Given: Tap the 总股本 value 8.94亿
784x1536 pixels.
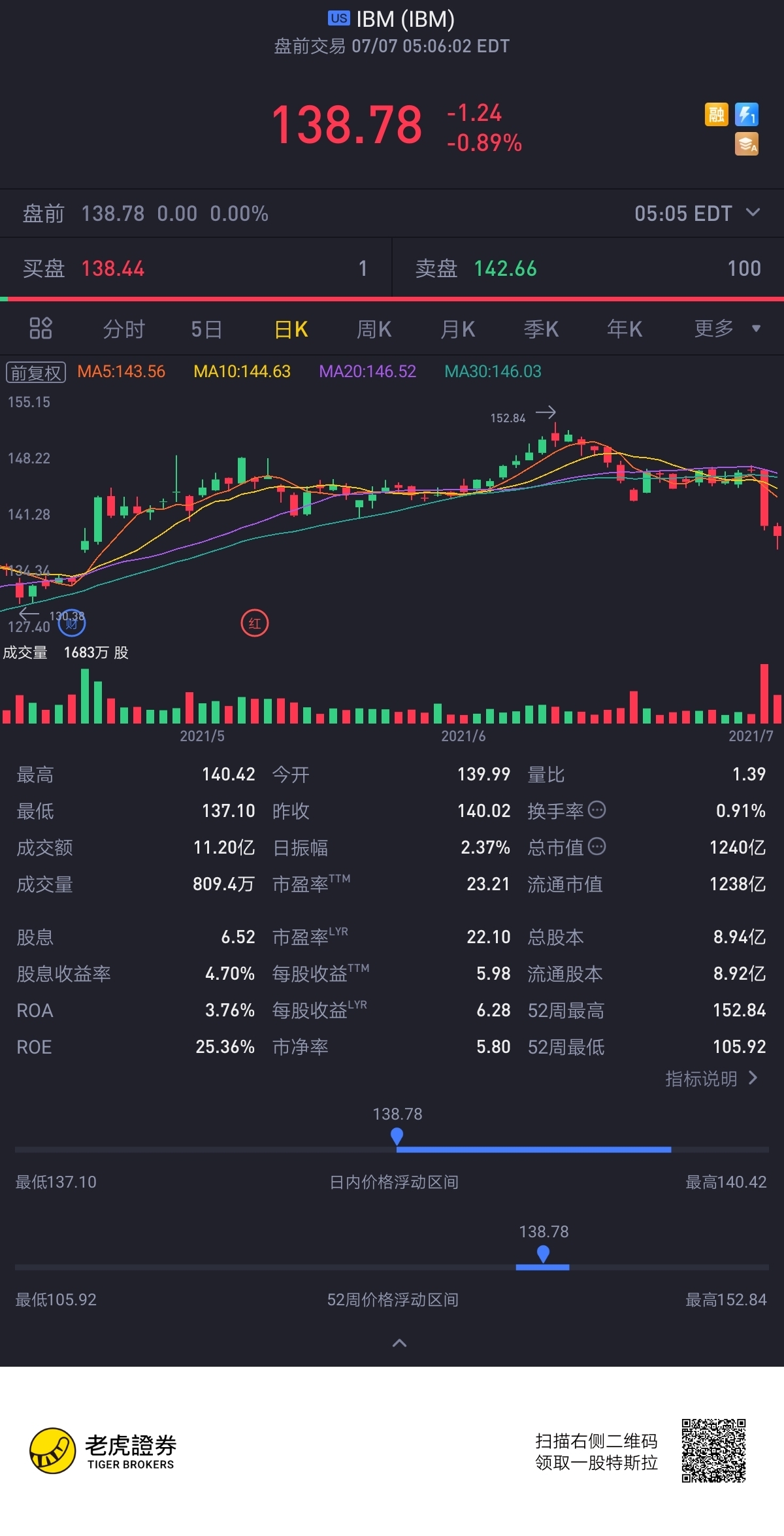Looking at the screenshot, I should [740, 937].
